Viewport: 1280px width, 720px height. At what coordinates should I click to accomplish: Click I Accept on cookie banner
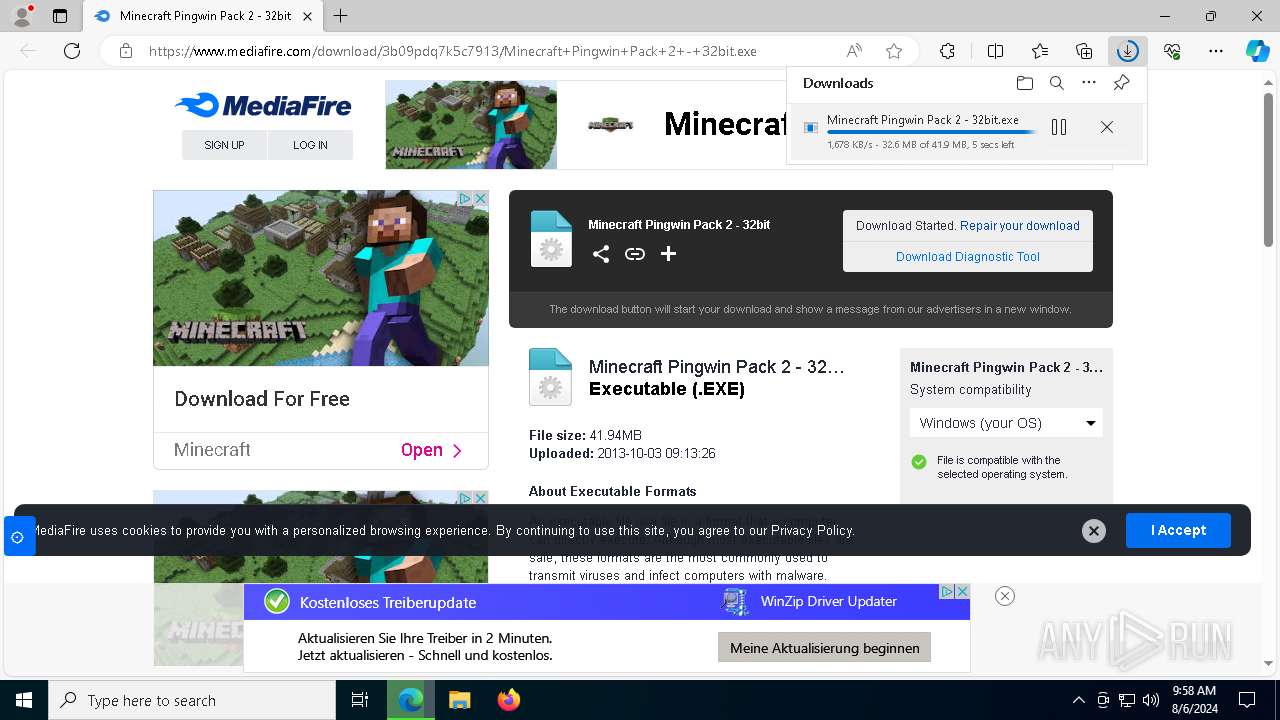(1178, 530)
